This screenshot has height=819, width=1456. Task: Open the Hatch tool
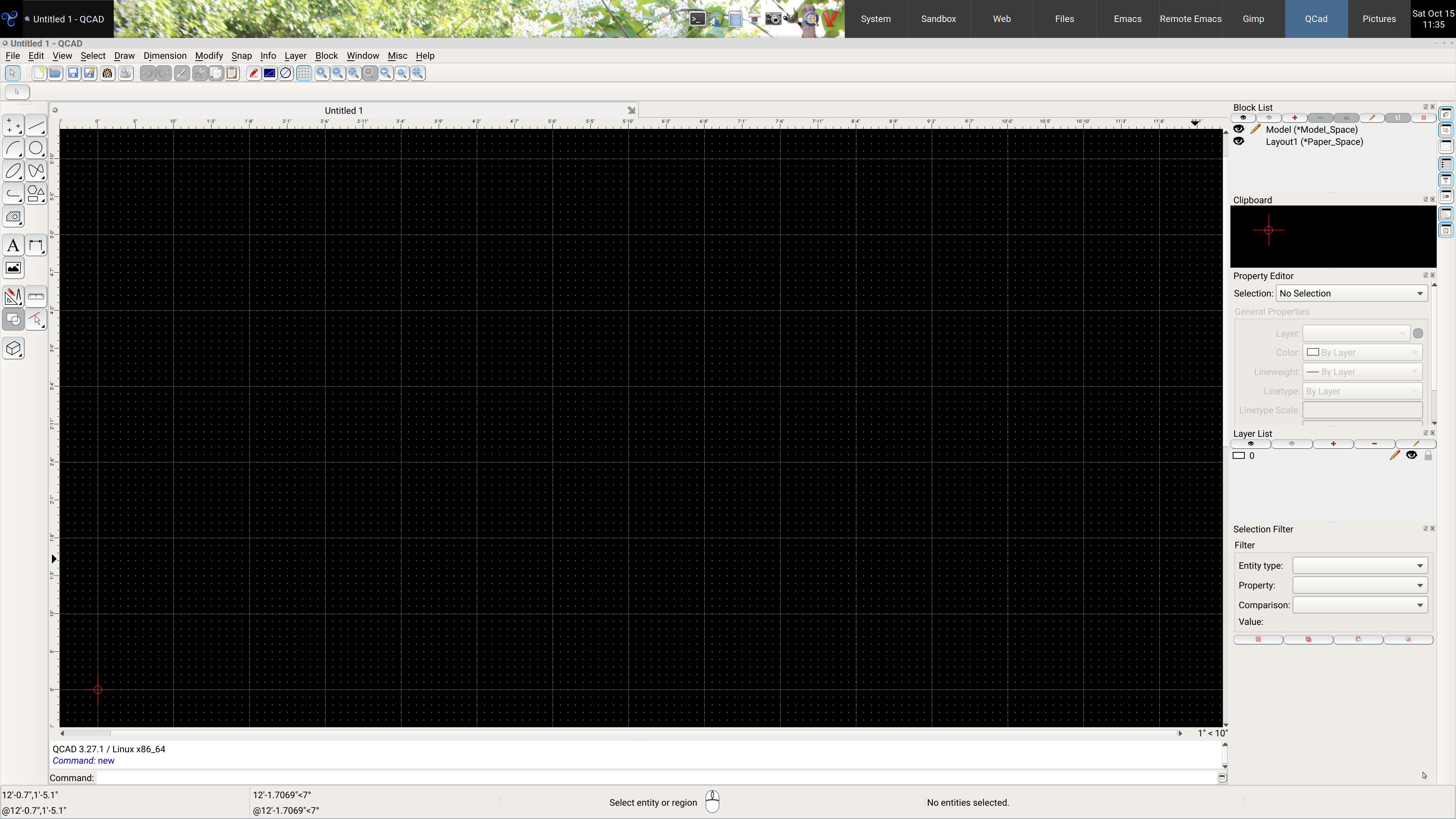tap(13, 217)
